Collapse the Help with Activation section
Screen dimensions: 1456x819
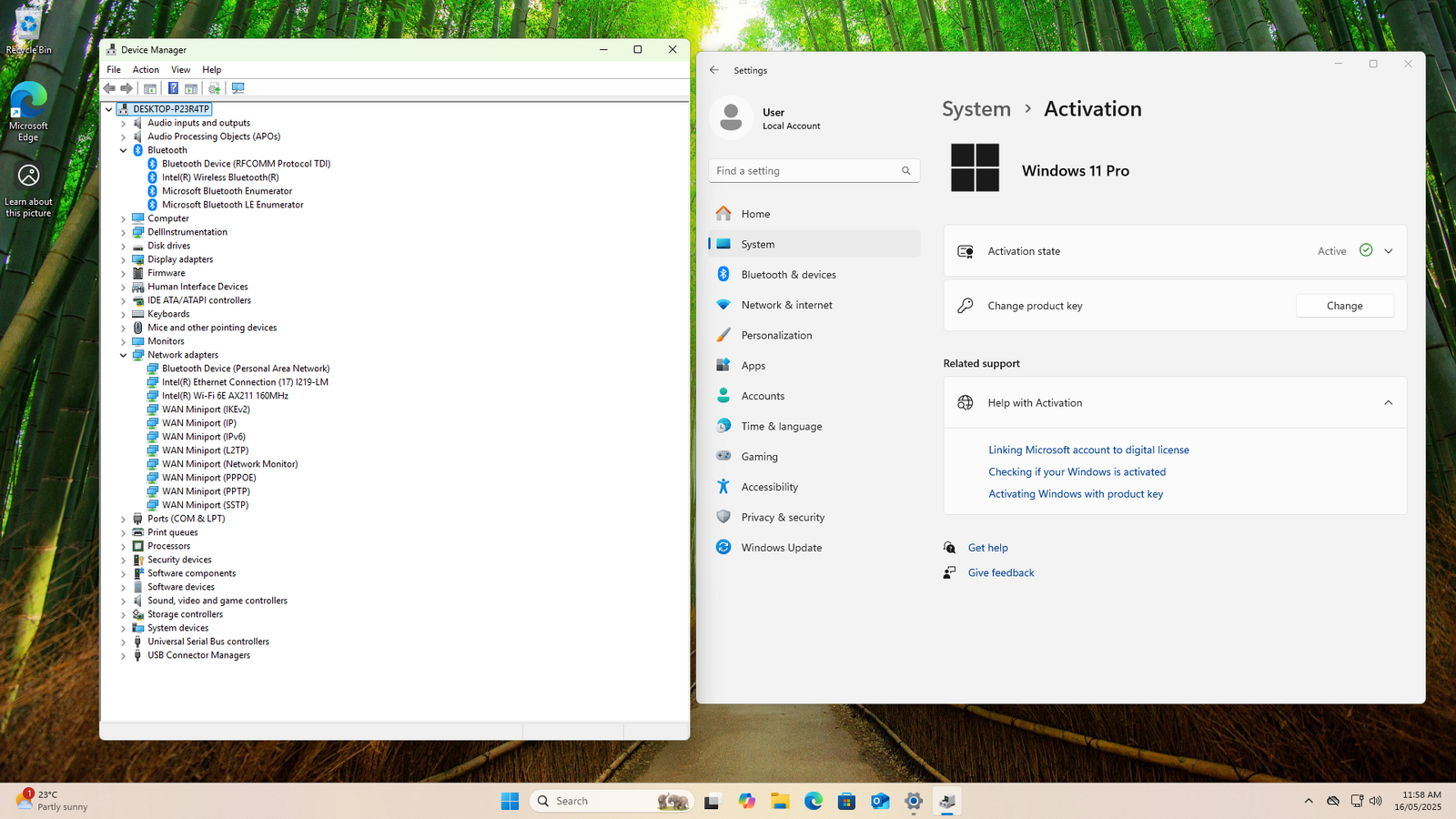(1388, 403)
